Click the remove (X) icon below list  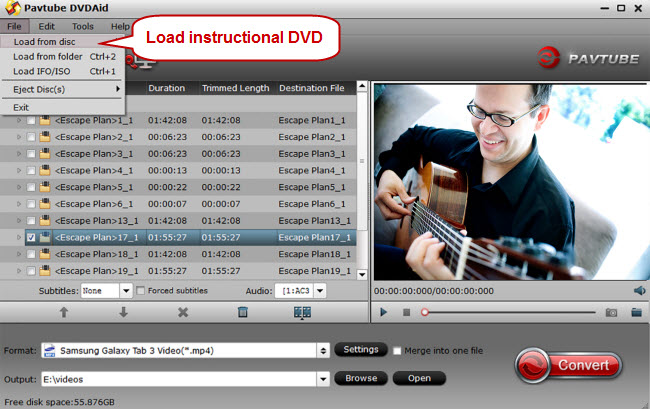click(x=183, y=312)
